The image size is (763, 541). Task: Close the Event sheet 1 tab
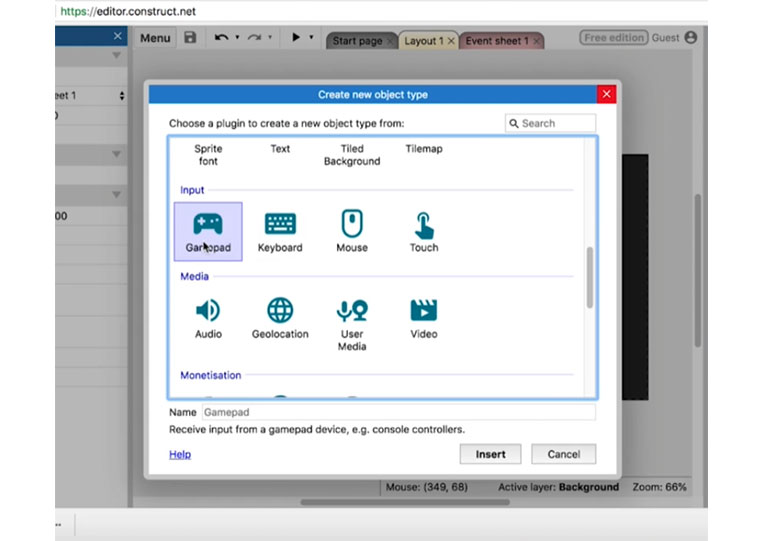pyautogui.click(x=537, y=41)
